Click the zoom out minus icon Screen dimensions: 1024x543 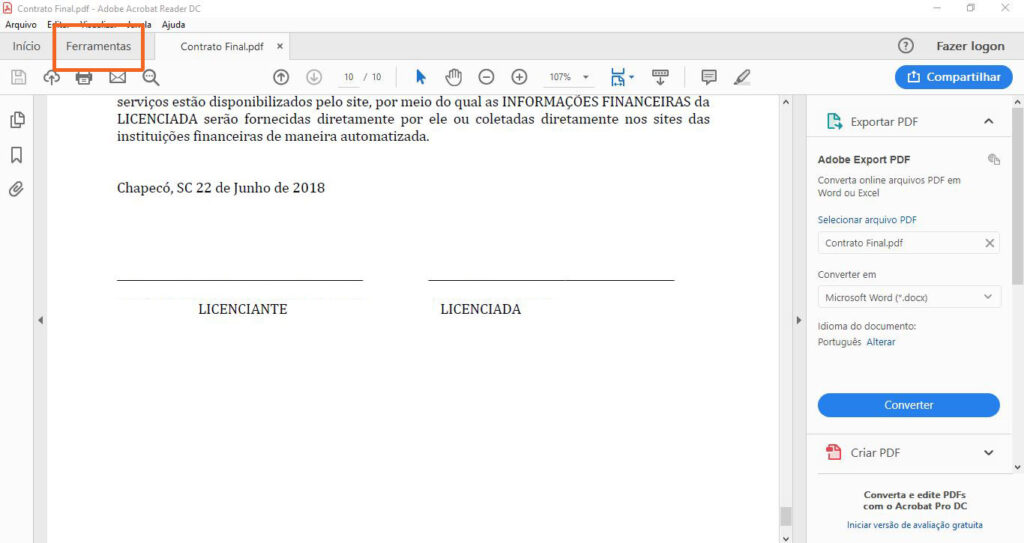coord(486,77)
